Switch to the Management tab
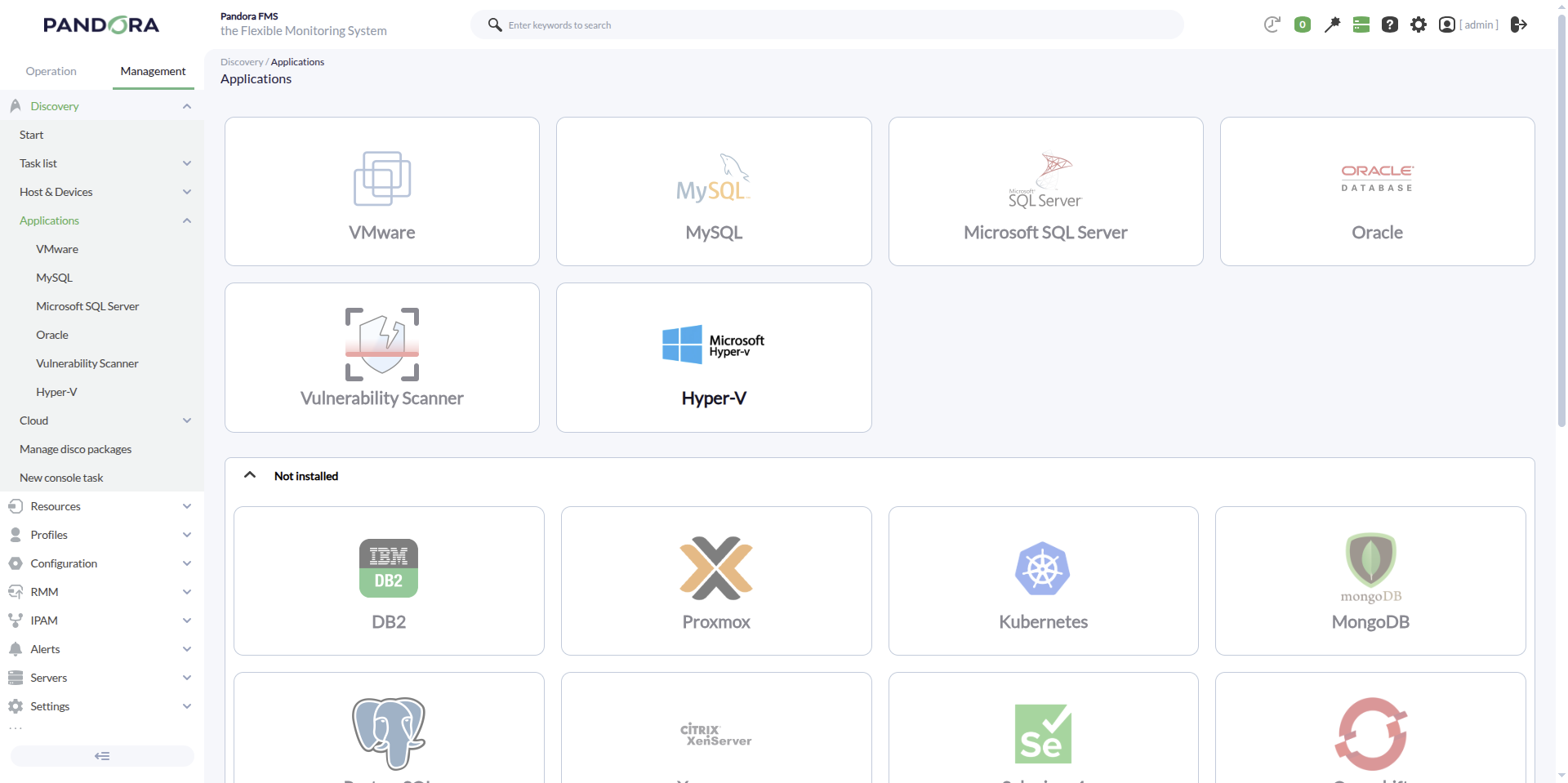Screen dimensions: 1568x783 click(x=153, y=71)
